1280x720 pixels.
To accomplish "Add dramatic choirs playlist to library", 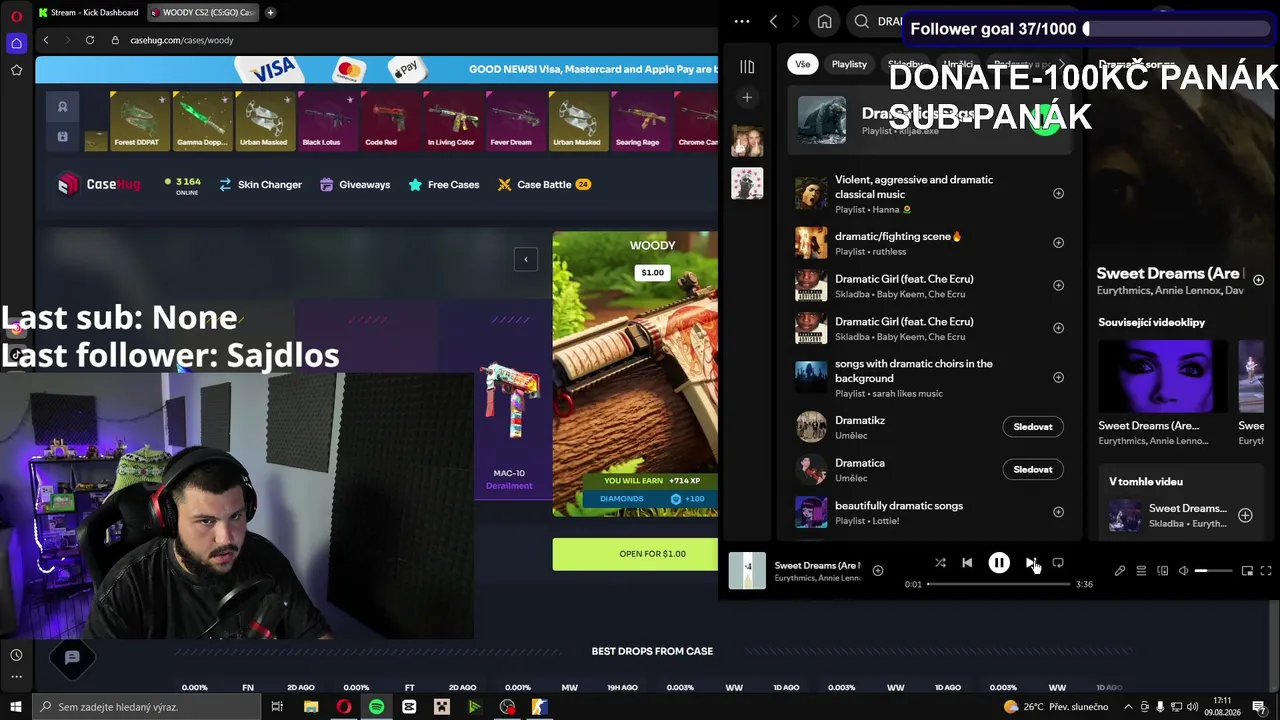I will coord(1058,377).
